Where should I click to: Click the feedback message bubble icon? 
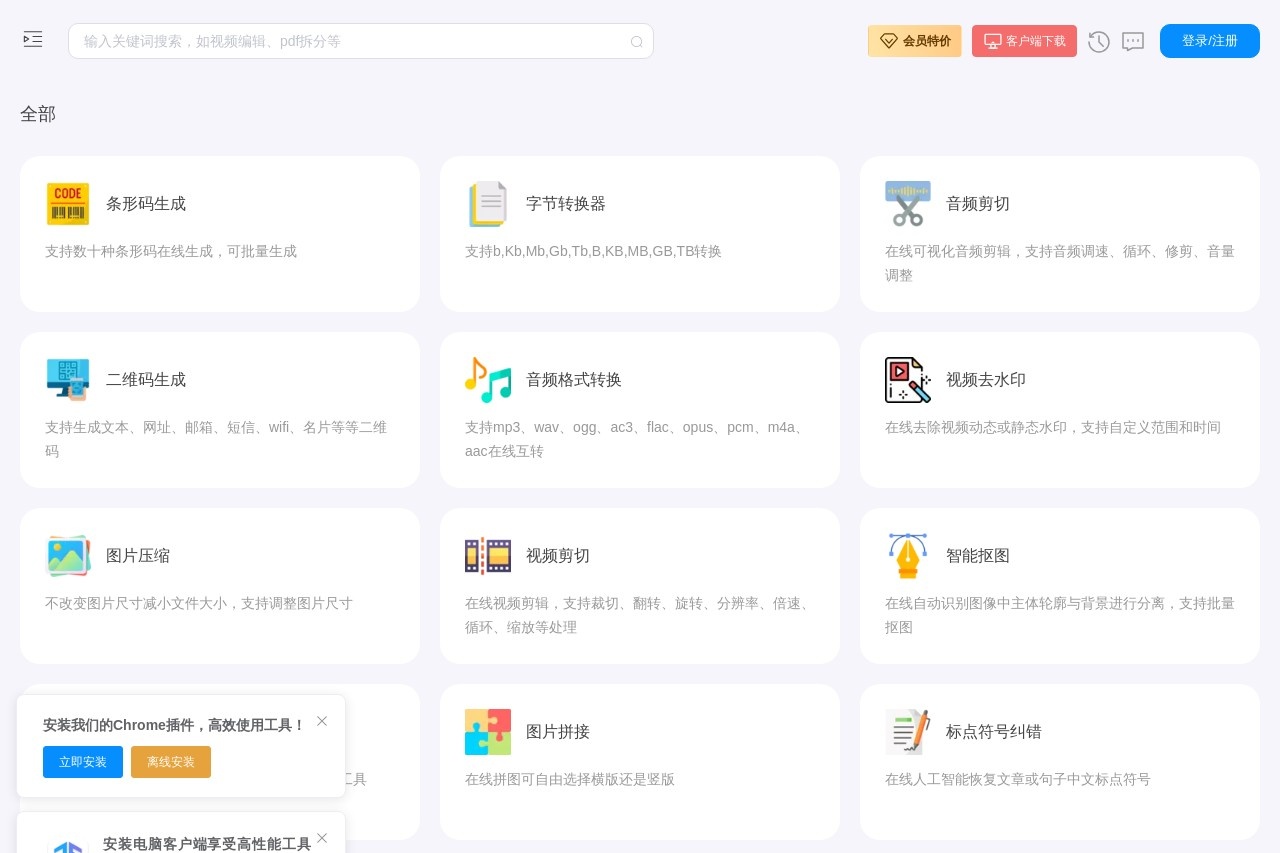pos(1133,42)
